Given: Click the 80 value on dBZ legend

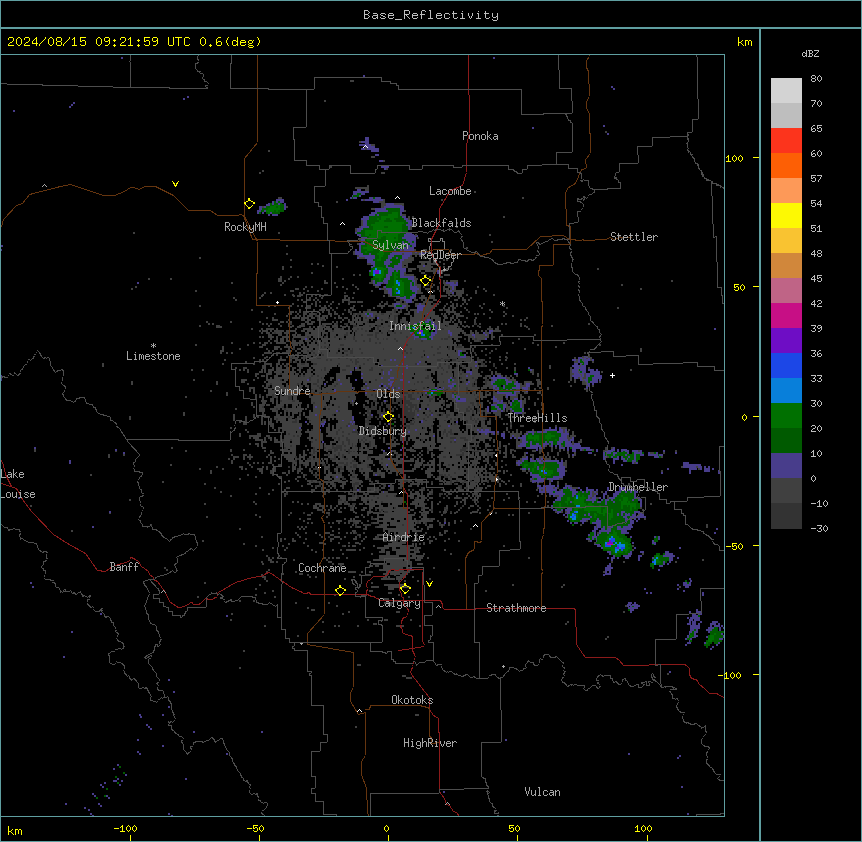Looking at the screenshot, I should 816,79.
